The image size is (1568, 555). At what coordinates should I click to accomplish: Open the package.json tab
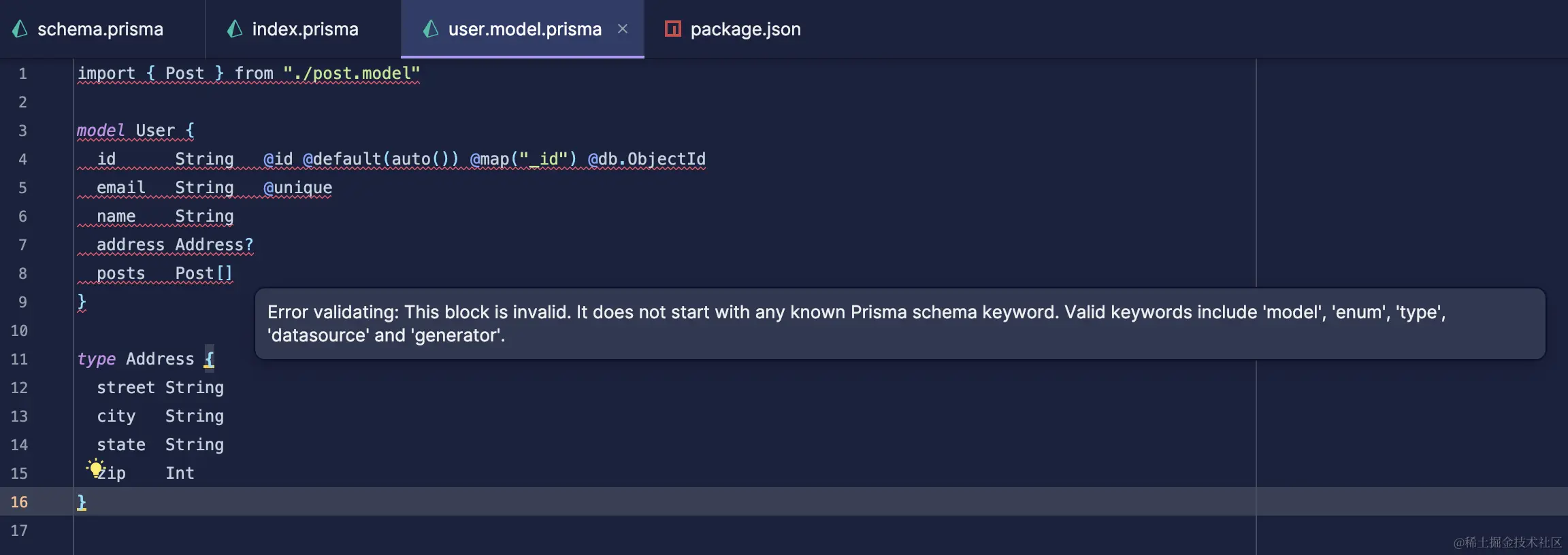745,29
